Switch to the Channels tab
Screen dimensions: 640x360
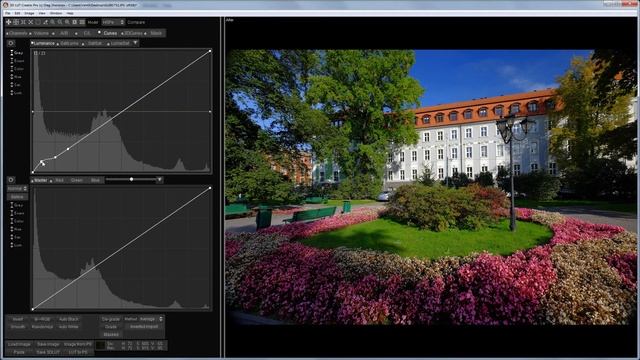click(x=17, y=33)
